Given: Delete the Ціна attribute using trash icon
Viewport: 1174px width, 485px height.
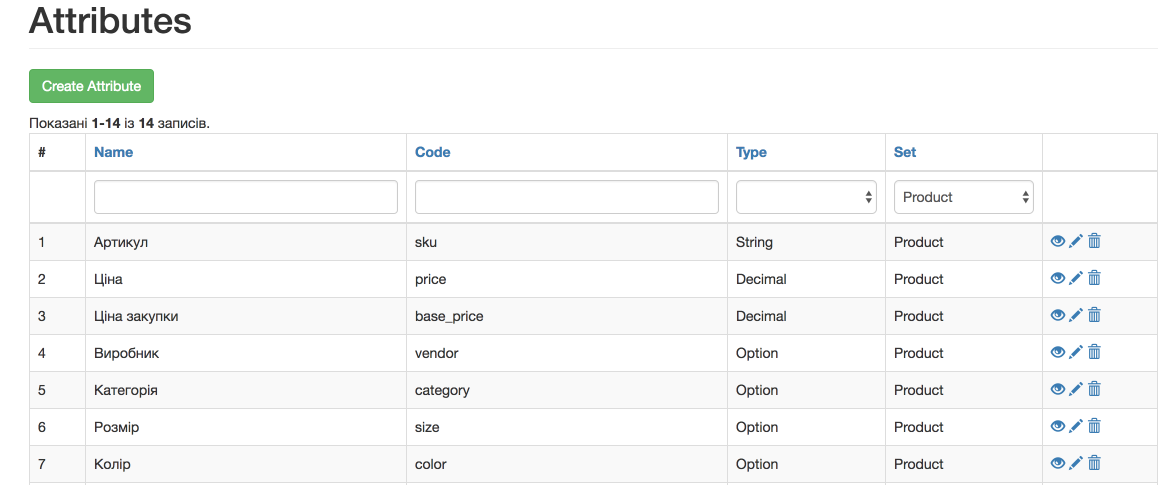Looking at the screenshot, I should pyautogui.click(x=1094, y=278).
